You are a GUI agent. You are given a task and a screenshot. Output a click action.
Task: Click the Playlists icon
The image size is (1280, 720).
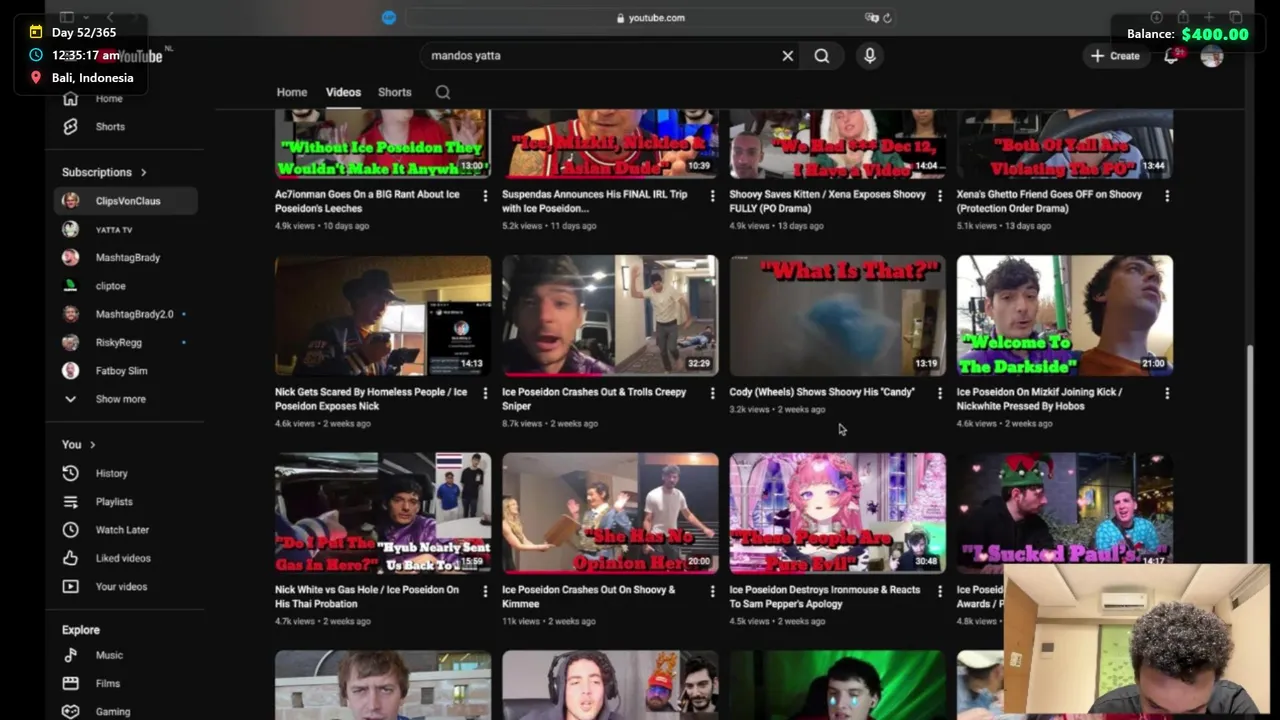click(70, 502)
